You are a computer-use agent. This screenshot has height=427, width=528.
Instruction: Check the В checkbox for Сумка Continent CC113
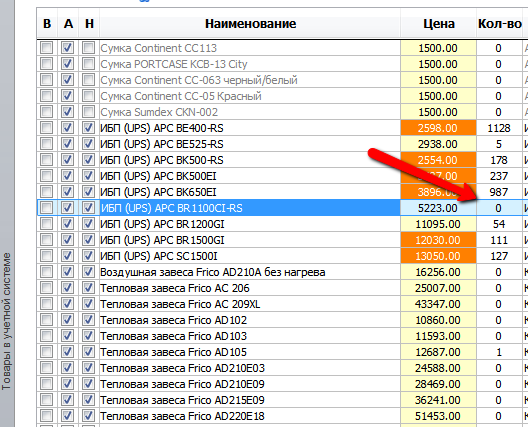46,47
